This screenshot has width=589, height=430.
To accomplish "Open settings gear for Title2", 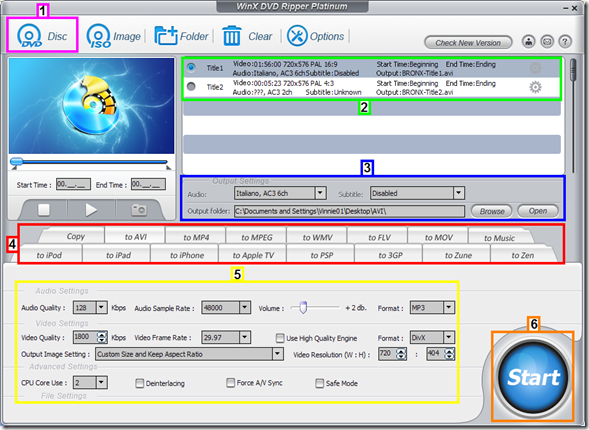I will click(x=535, y=87).
